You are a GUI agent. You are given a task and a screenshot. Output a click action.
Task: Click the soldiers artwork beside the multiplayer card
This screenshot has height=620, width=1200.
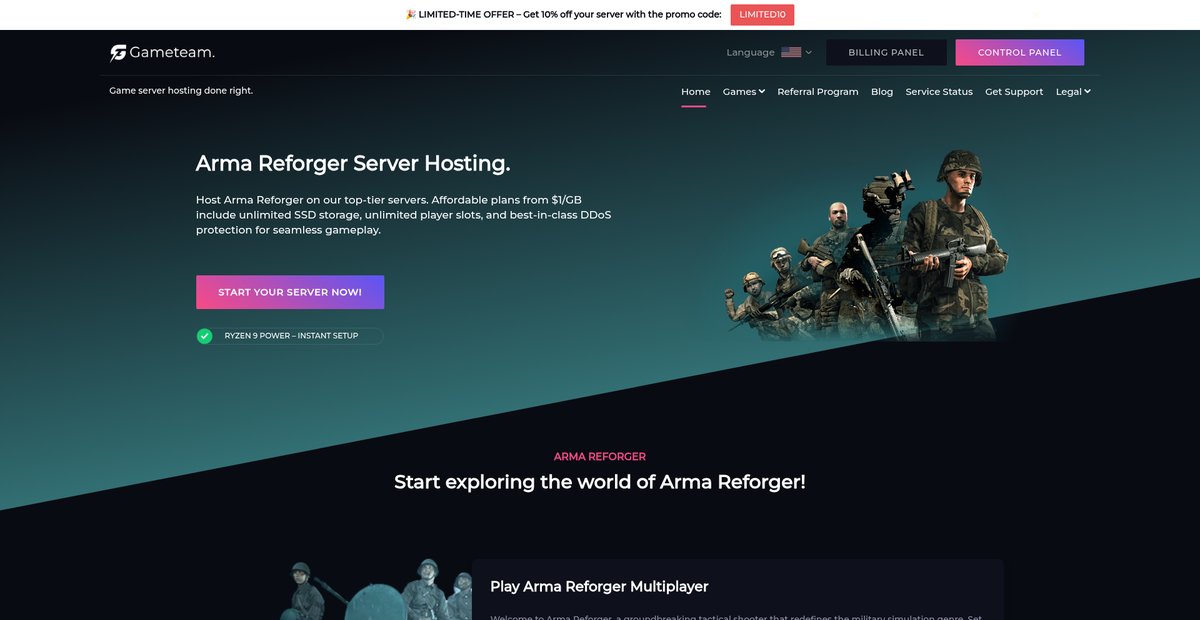coord(375,589)
